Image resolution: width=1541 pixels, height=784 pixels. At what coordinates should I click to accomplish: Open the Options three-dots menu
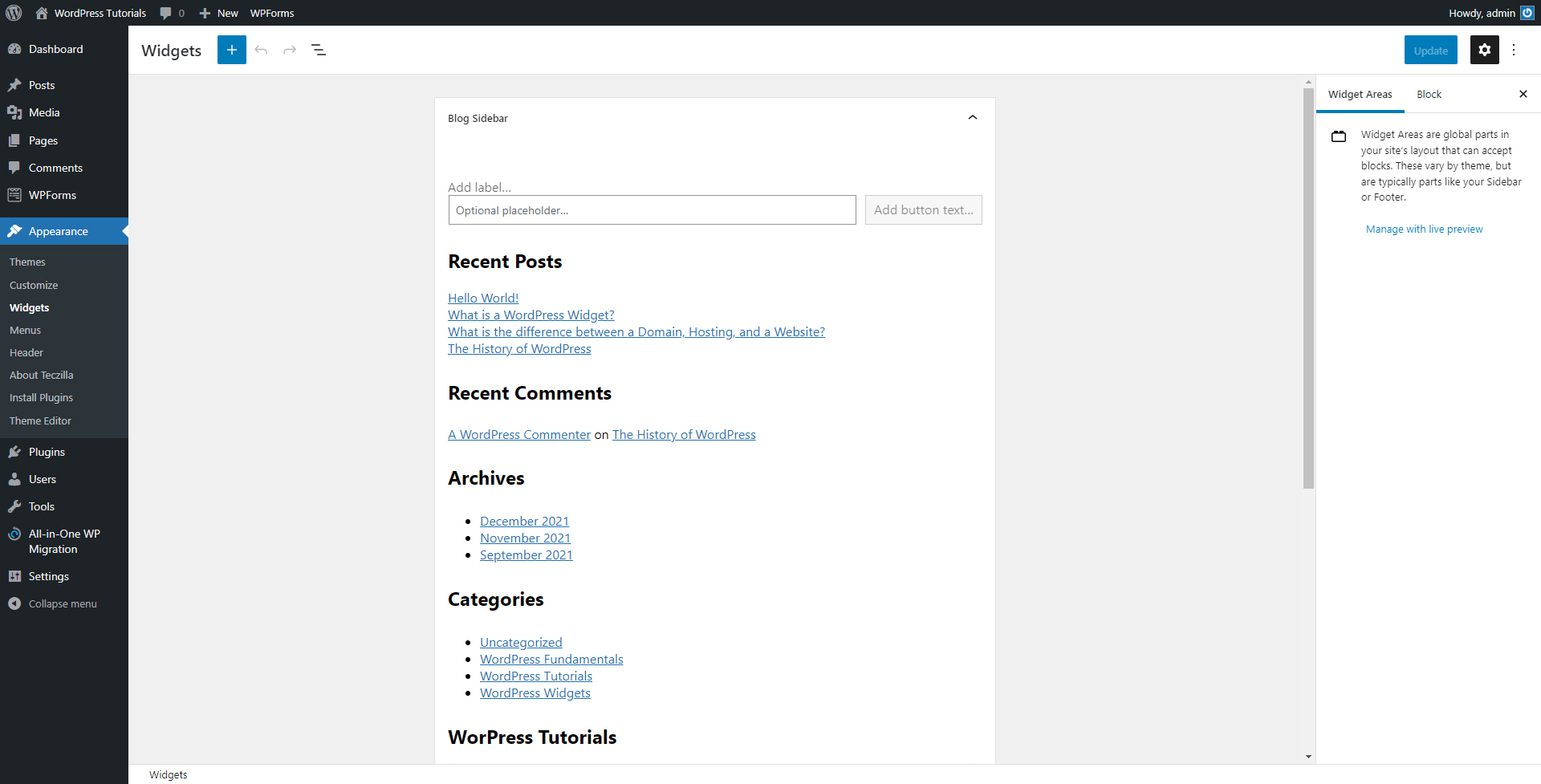[x=1514, y=50]
